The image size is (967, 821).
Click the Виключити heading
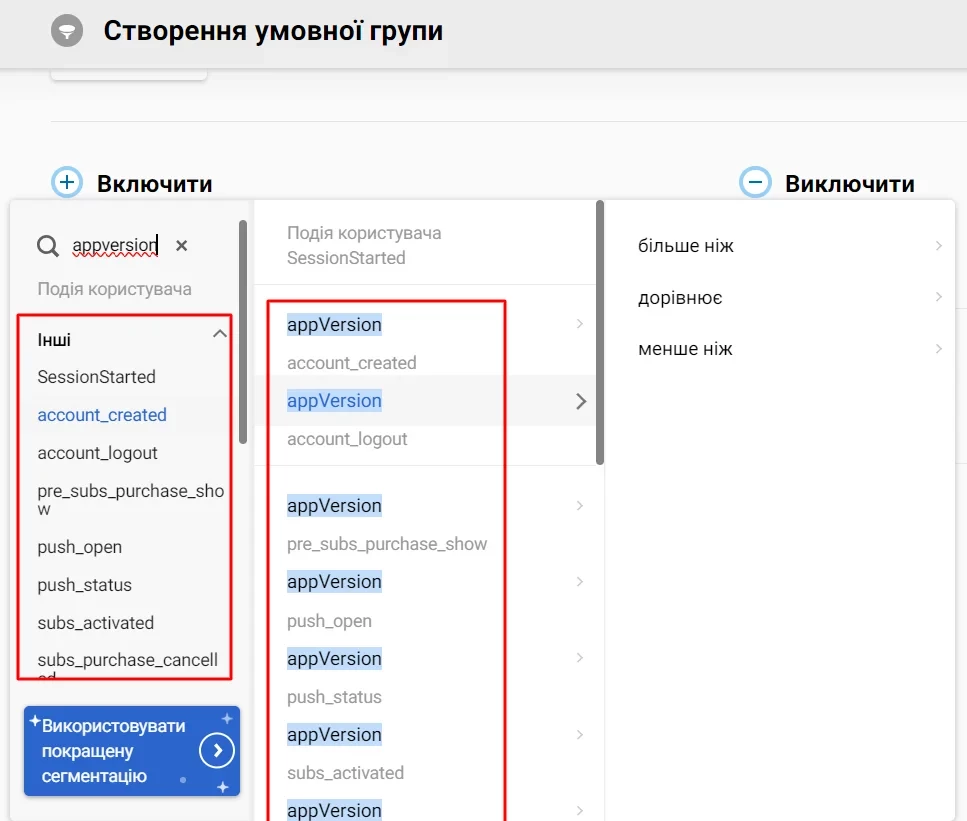(850, 184)
